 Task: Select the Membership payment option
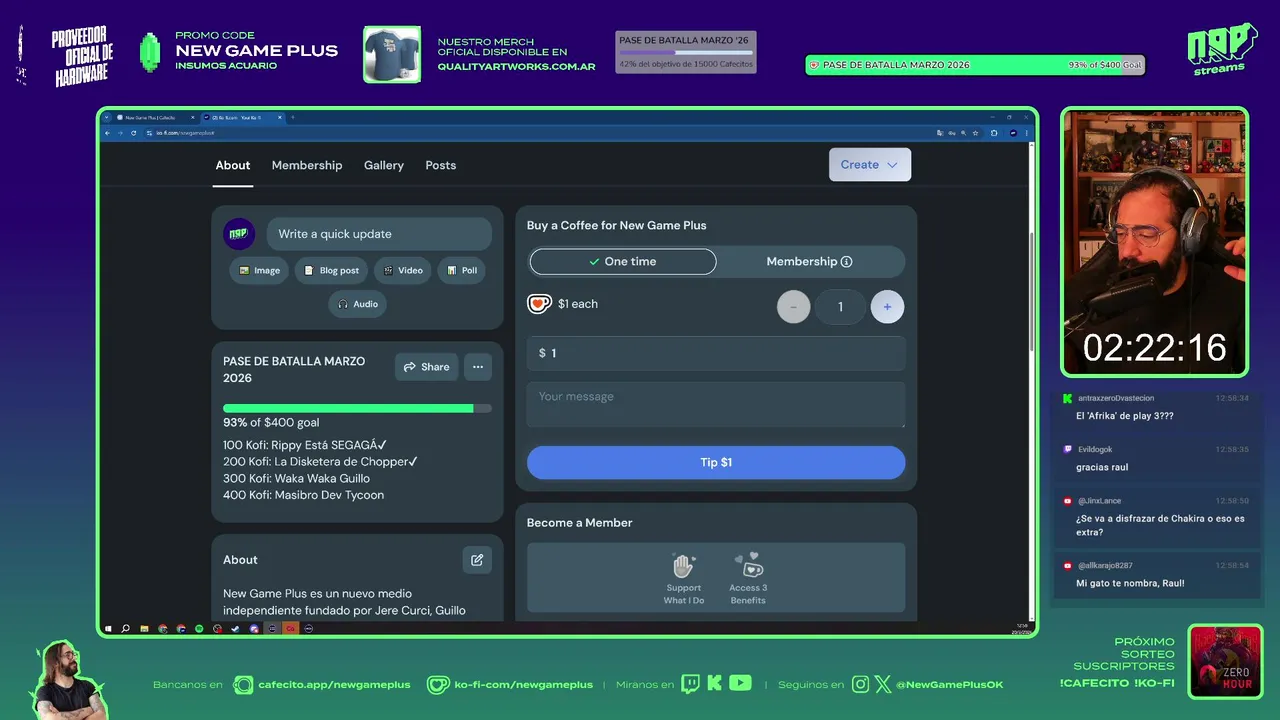click(809, 261)
